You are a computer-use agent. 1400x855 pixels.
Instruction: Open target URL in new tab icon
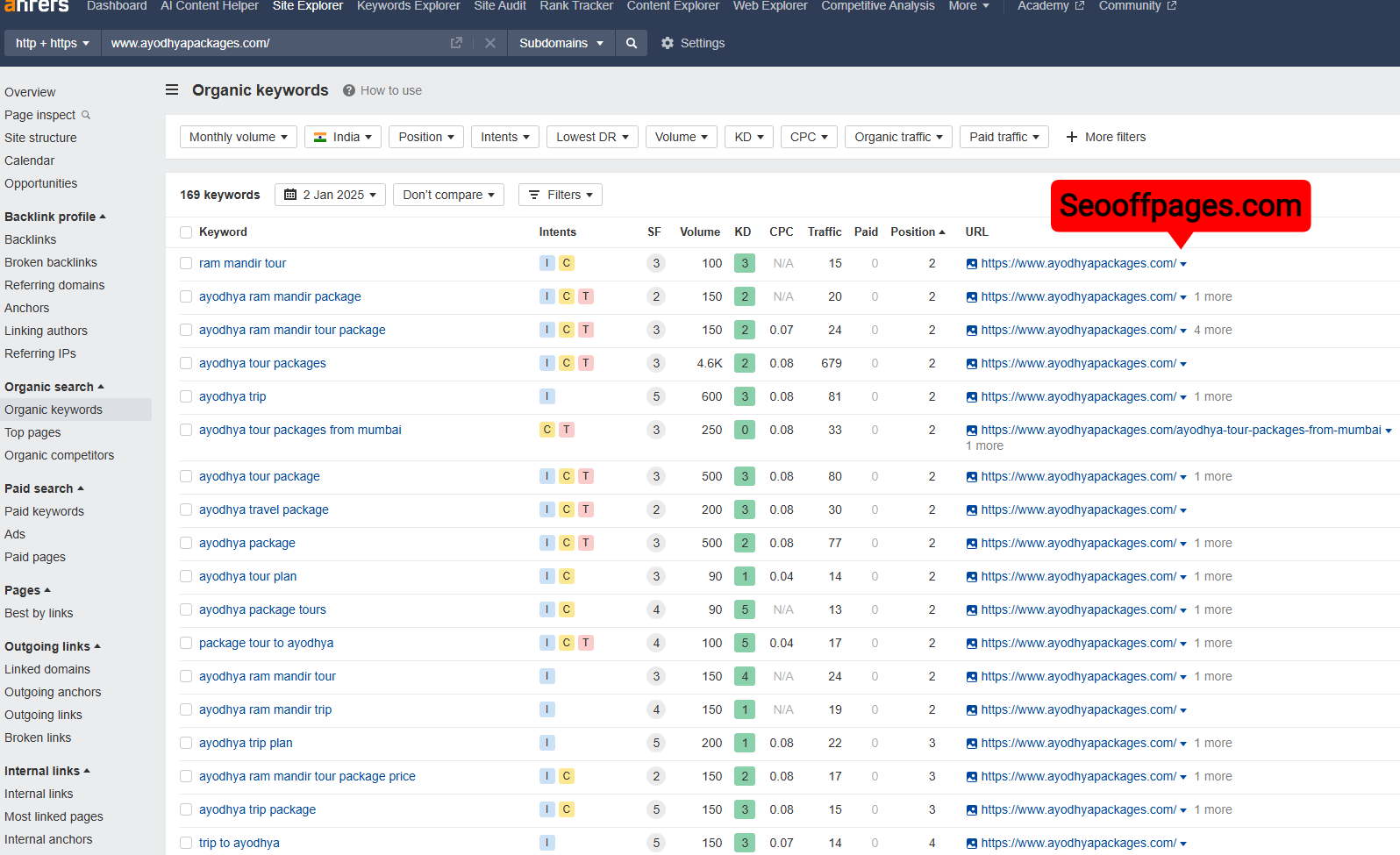(x=456, y=43)
